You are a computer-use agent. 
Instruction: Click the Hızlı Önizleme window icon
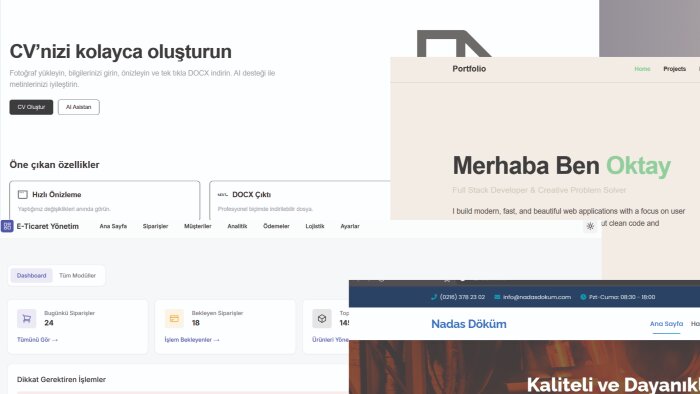click(x=23, y=195)
